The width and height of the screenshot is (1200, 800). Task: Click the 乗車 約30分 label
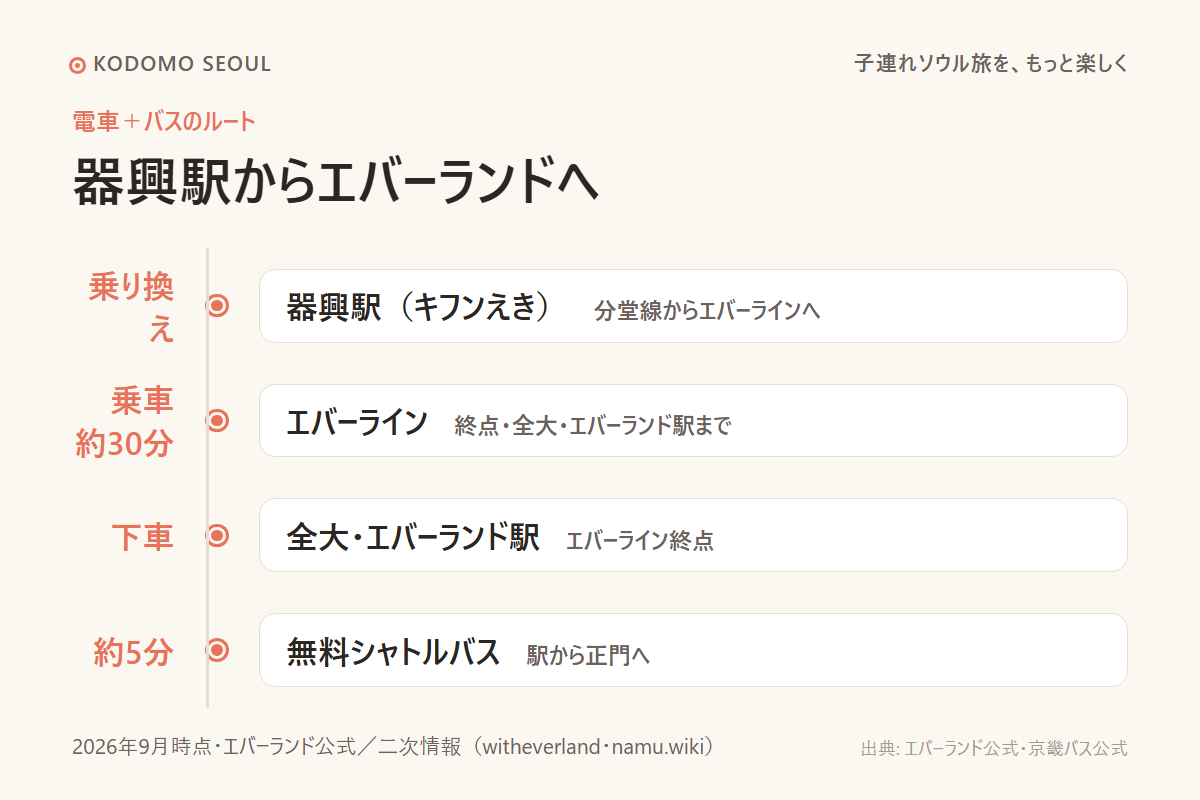(125, 421)
